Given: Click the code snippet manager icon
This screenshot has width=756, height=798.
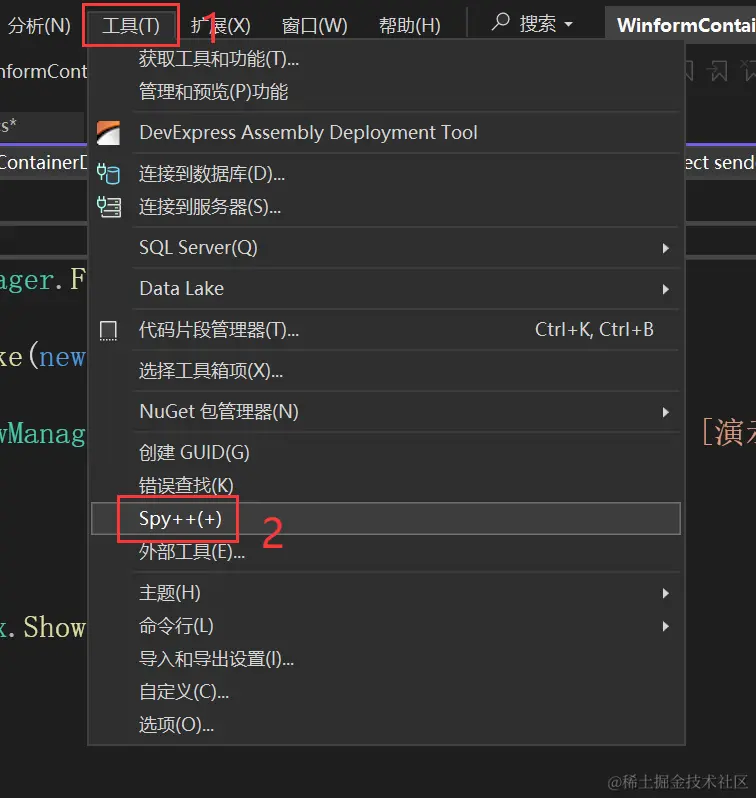Looking at the screenshot, I should [108, 330].
